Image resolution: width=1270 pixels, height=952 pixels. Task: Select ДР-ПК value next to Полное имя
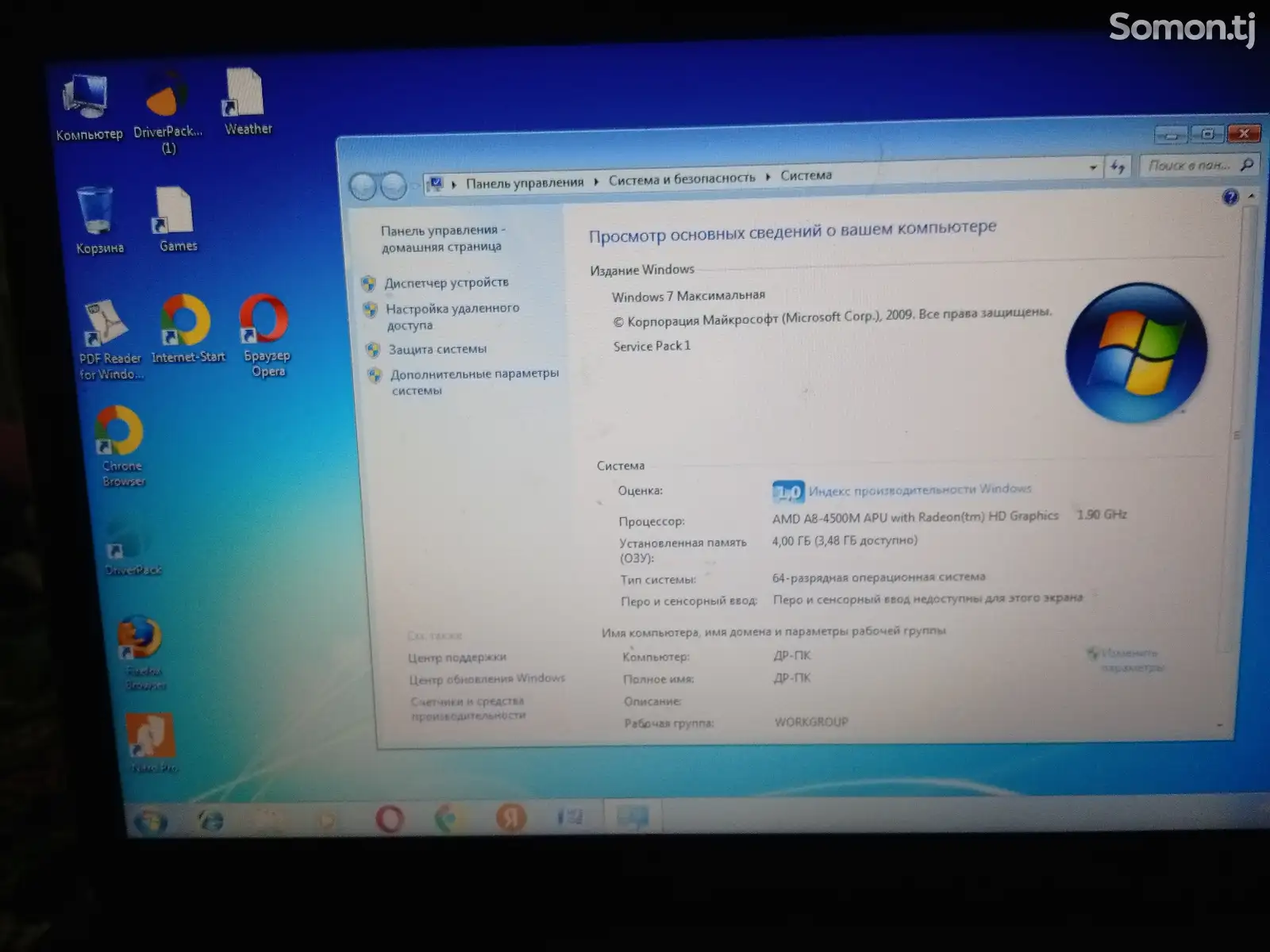coord(792,678)
